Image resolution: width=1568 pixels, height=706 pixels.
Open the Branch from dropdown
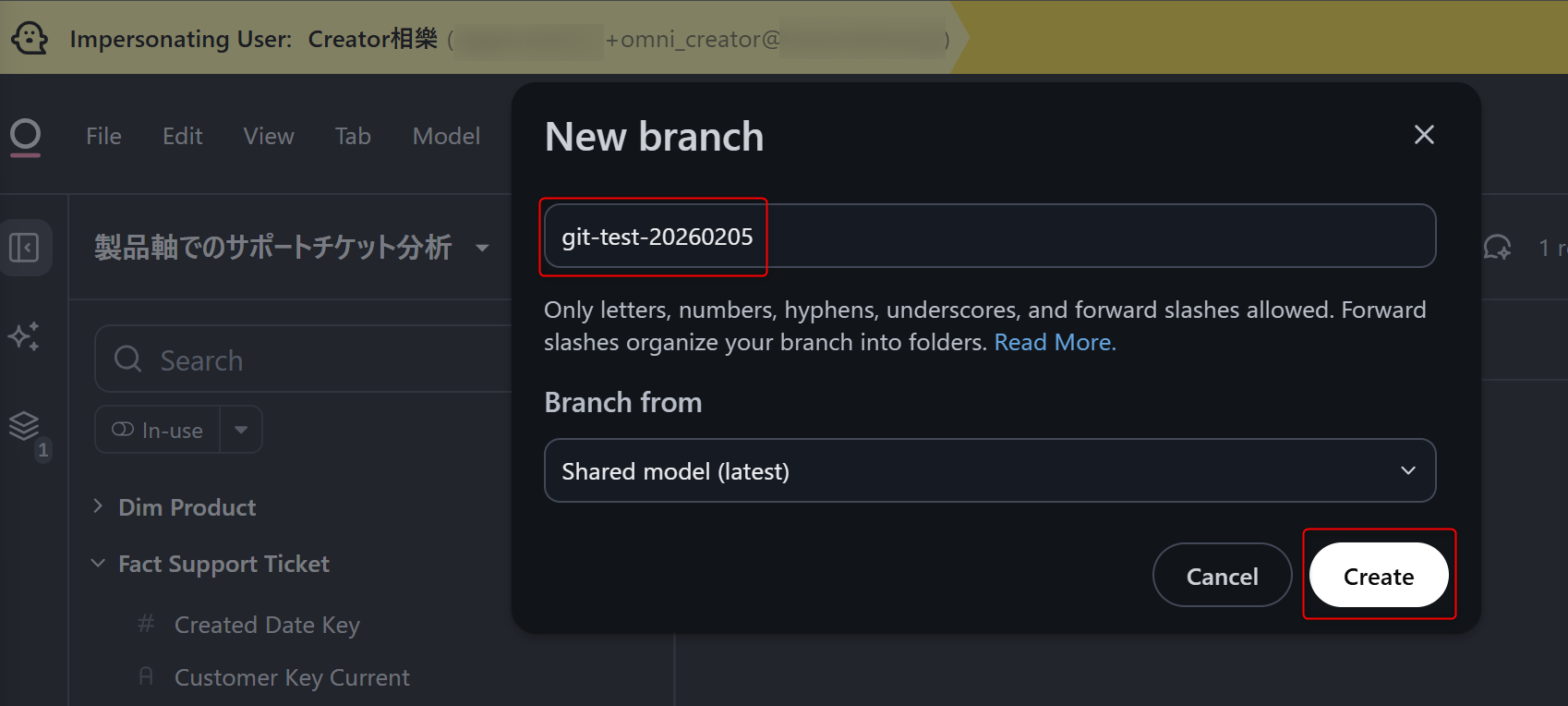click(x=989, y=471)
